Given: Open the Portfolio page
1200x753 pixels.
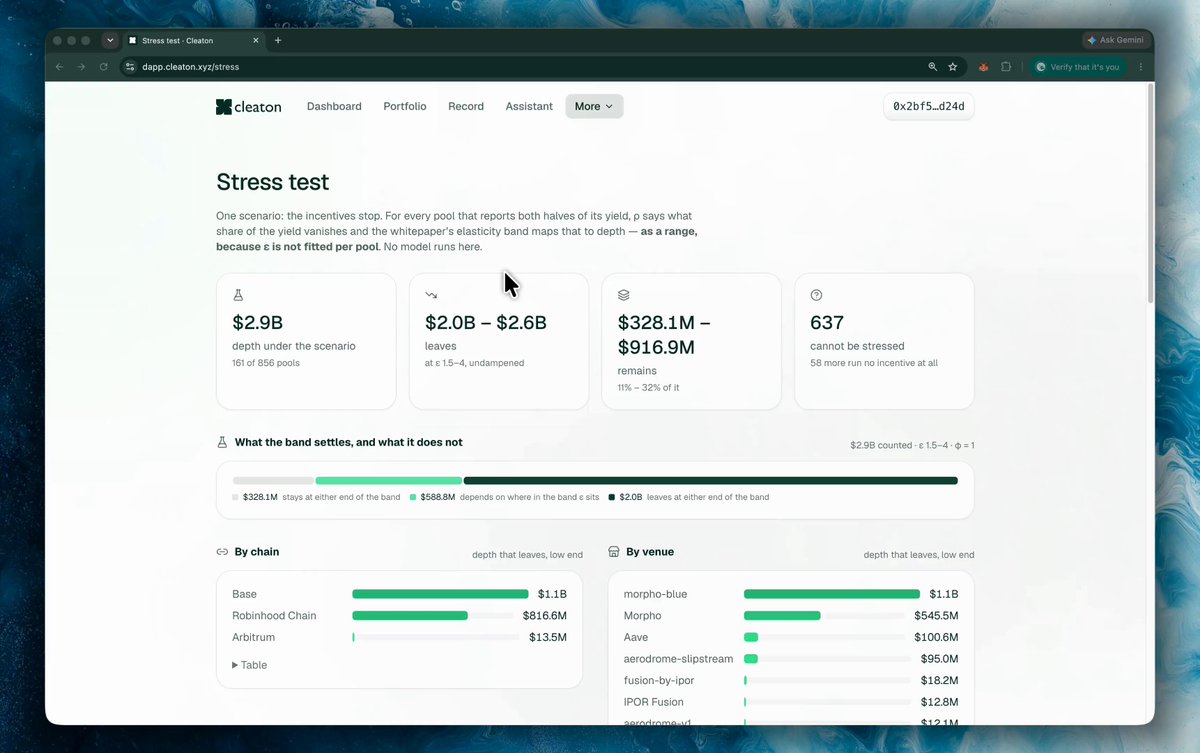Looking at the screenshot, I should (405, 106).
